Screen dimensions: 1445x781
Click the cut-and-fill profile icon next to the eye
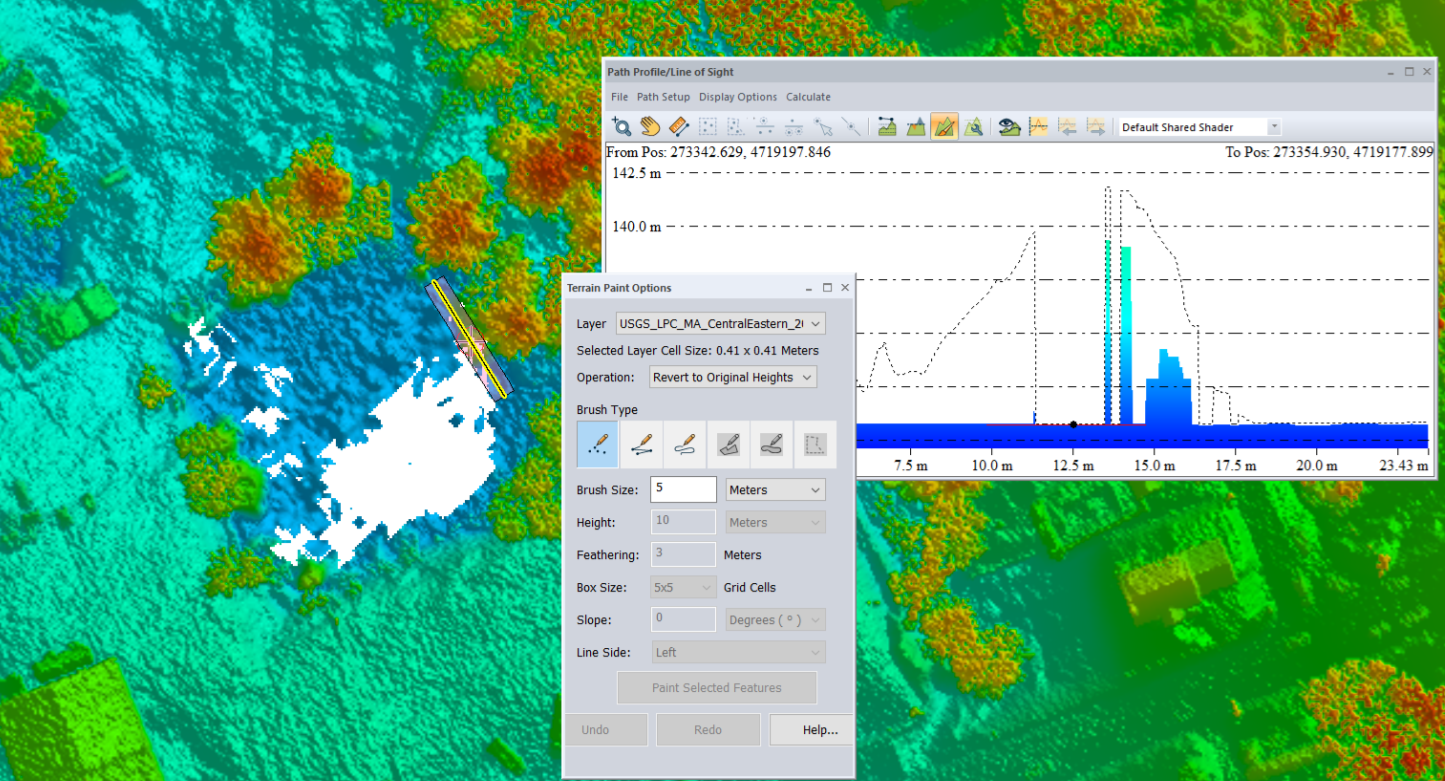pyautogui.click(x=1038, y=127)
